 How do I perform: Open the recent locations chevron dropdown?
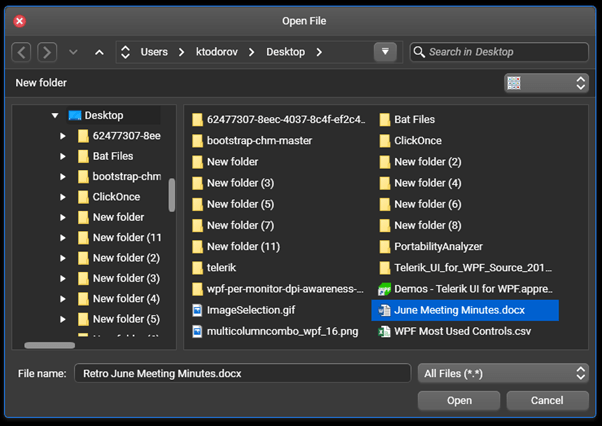[73, 52]
